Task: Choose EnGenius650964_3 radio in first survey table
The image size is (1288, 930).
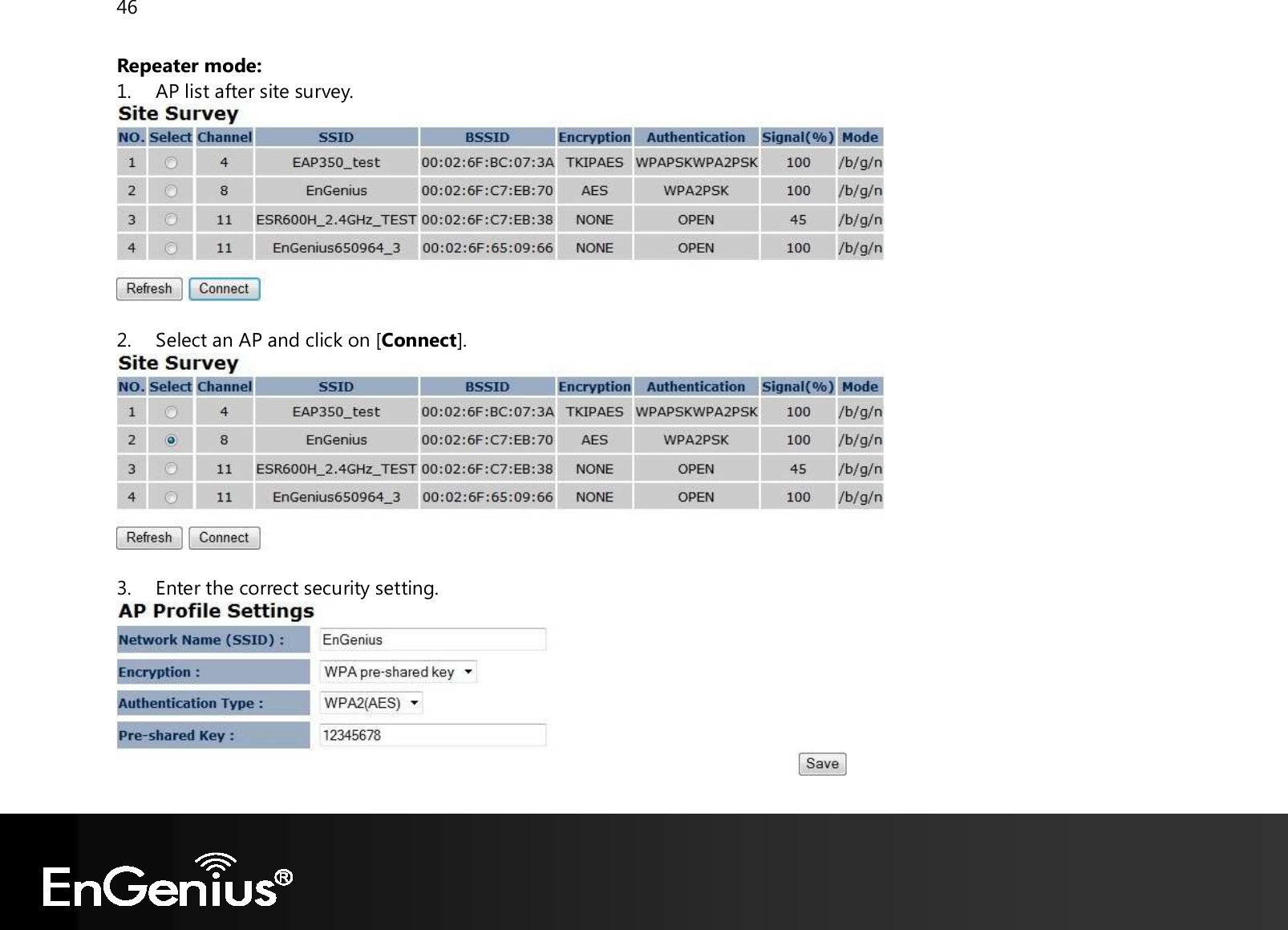Action: pos(171,248)
